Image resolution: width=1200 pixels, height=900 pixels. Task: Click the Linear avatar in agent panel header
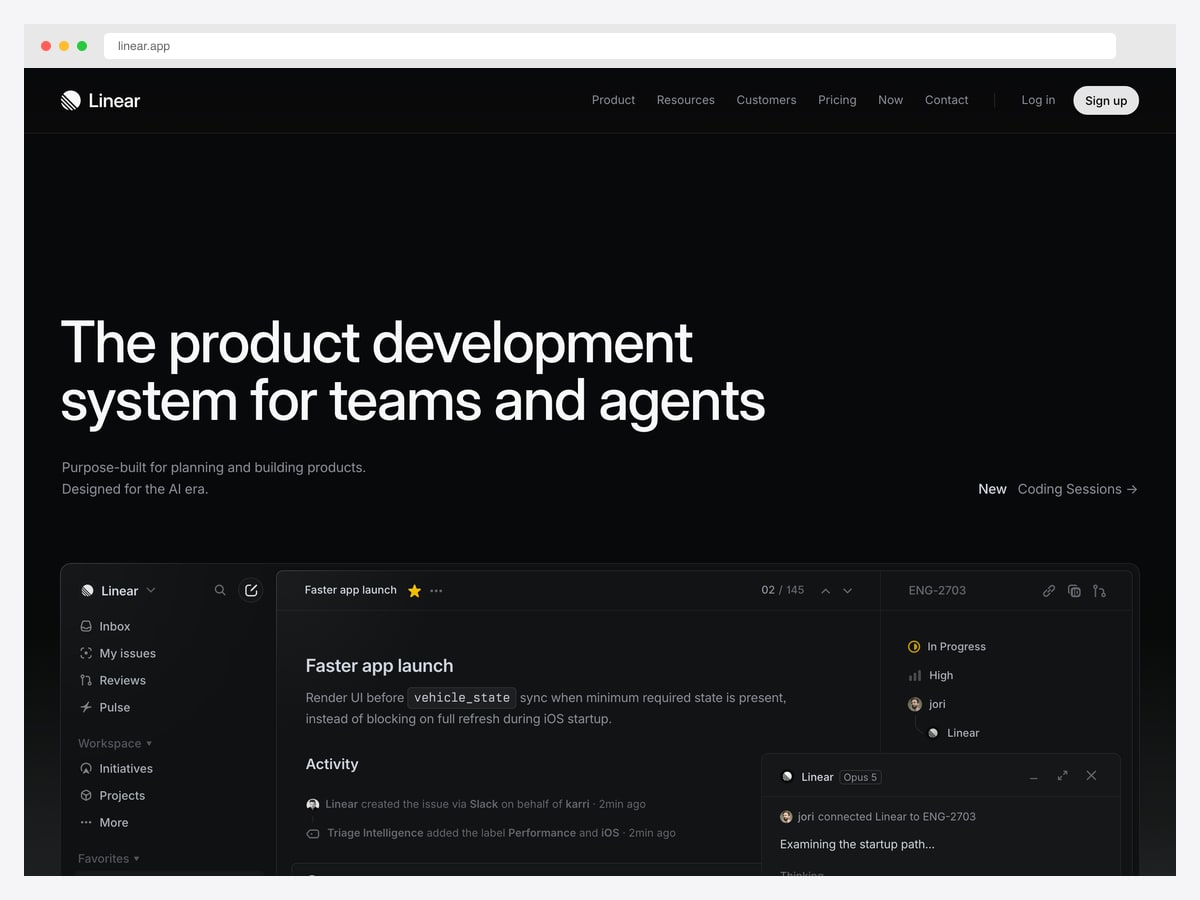tap(787, 777)
